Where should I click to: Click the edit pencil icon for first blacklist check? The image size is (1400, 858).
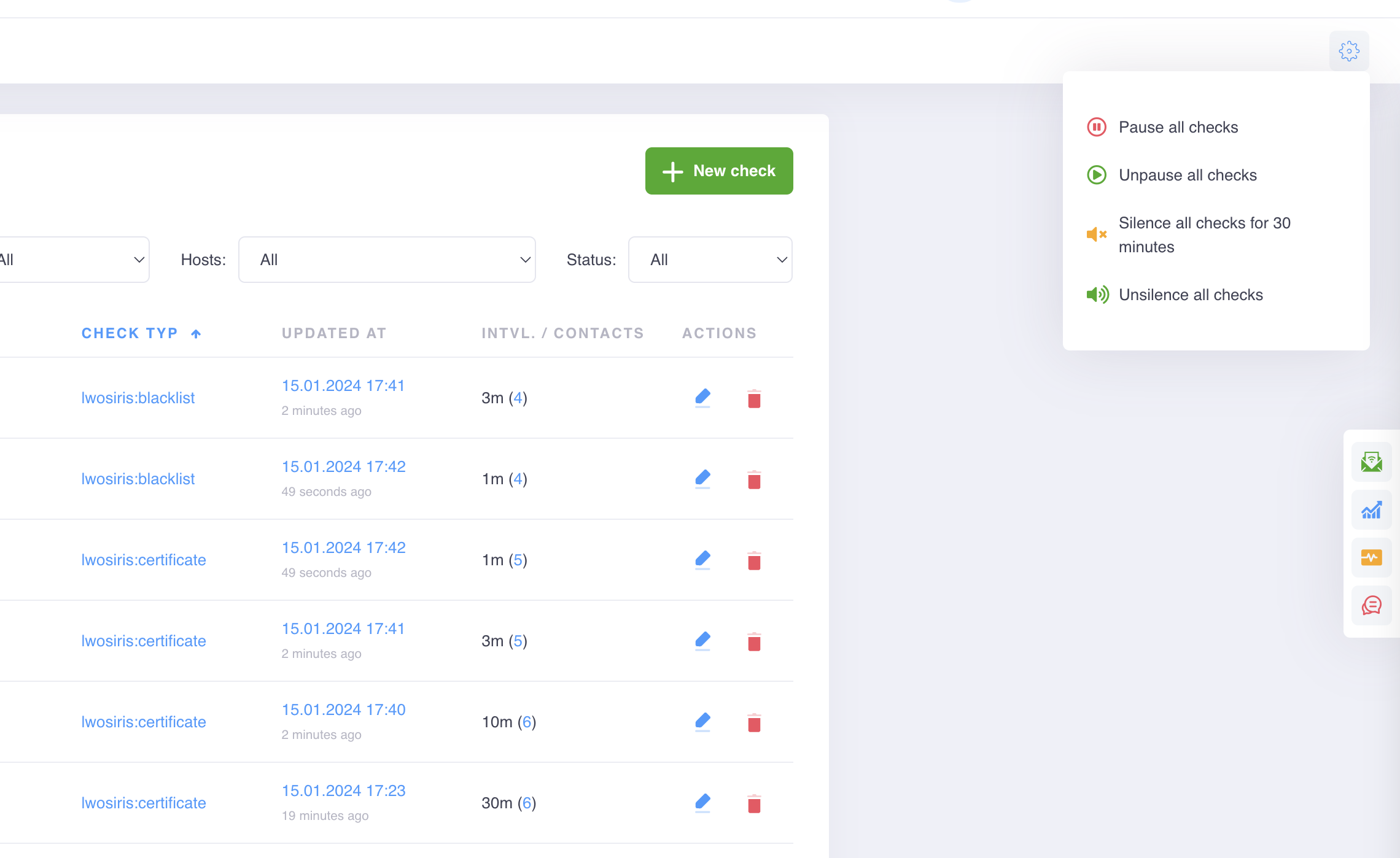click(x=703, y=397)
